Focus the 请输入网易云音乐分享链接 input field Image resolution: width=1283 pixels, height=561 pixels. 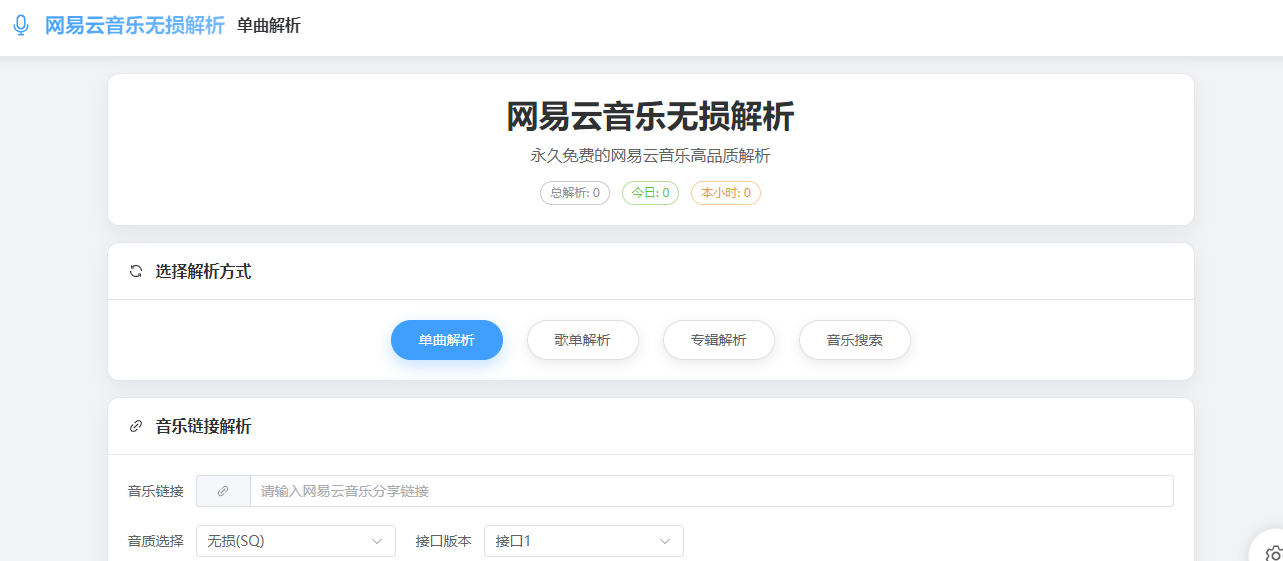coord(711,491)
